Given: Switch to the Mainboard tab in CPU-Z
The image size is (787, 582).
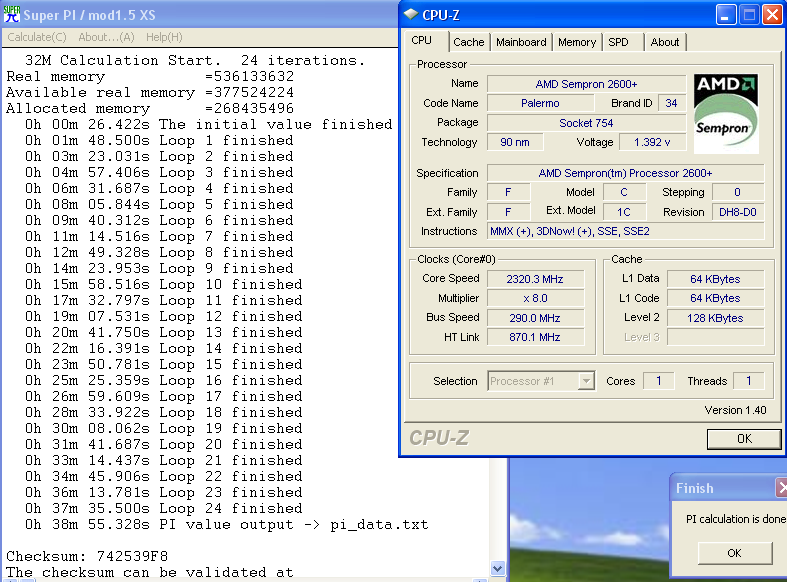Looking at the screenshot, I should [521, 42].
